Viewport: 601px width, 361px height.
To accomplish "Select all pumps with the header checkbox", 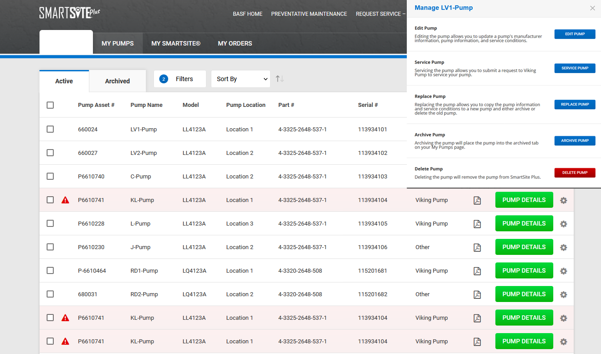I will point(50,105).
